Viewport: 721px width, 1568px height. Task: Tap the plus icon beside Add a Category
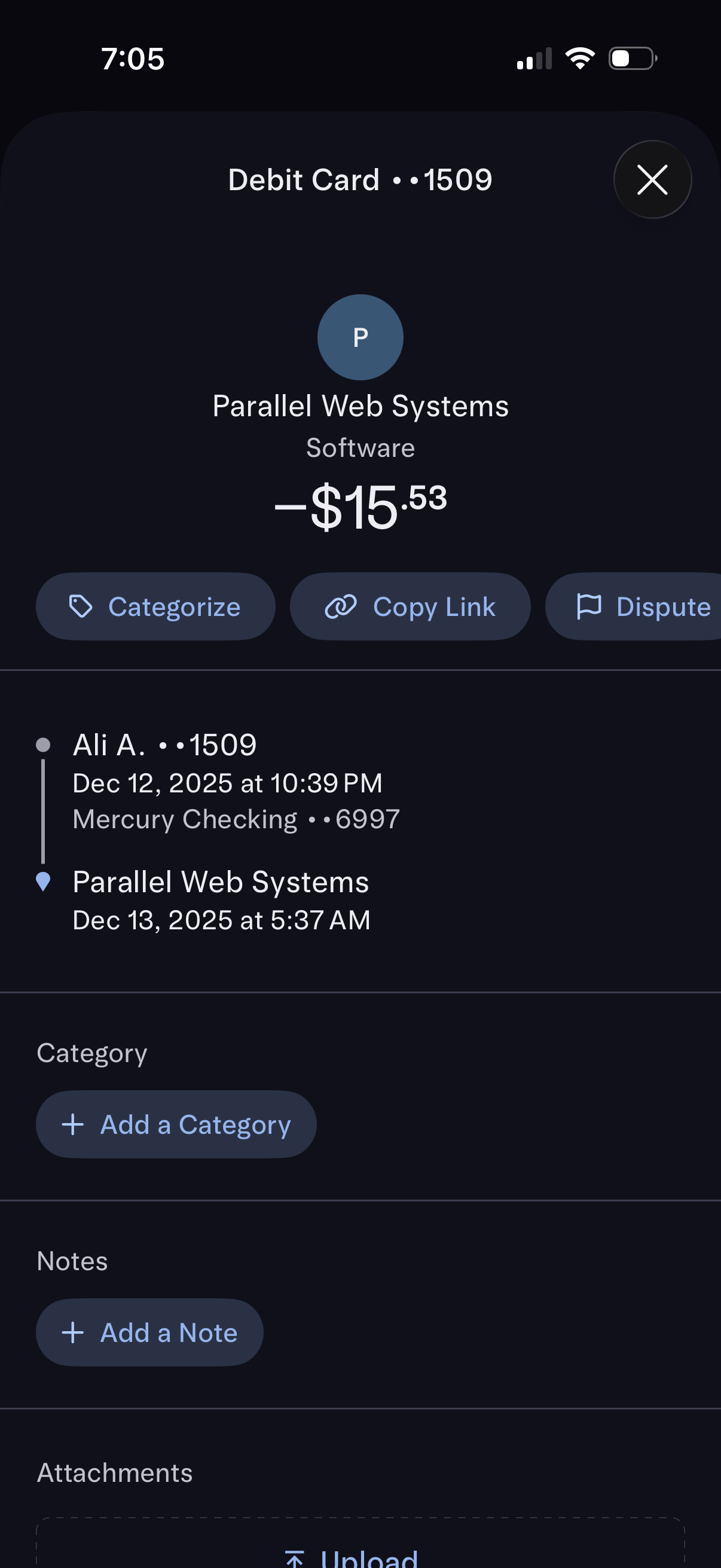click(73, 1124)
